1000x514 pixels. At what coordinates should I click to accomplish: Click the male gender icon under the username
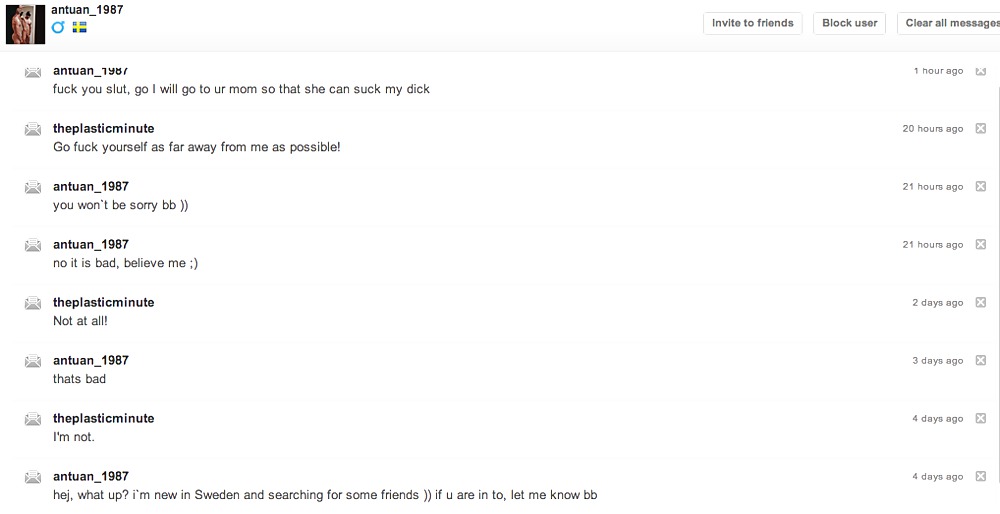pyautogui.click(x=58, y=27)
